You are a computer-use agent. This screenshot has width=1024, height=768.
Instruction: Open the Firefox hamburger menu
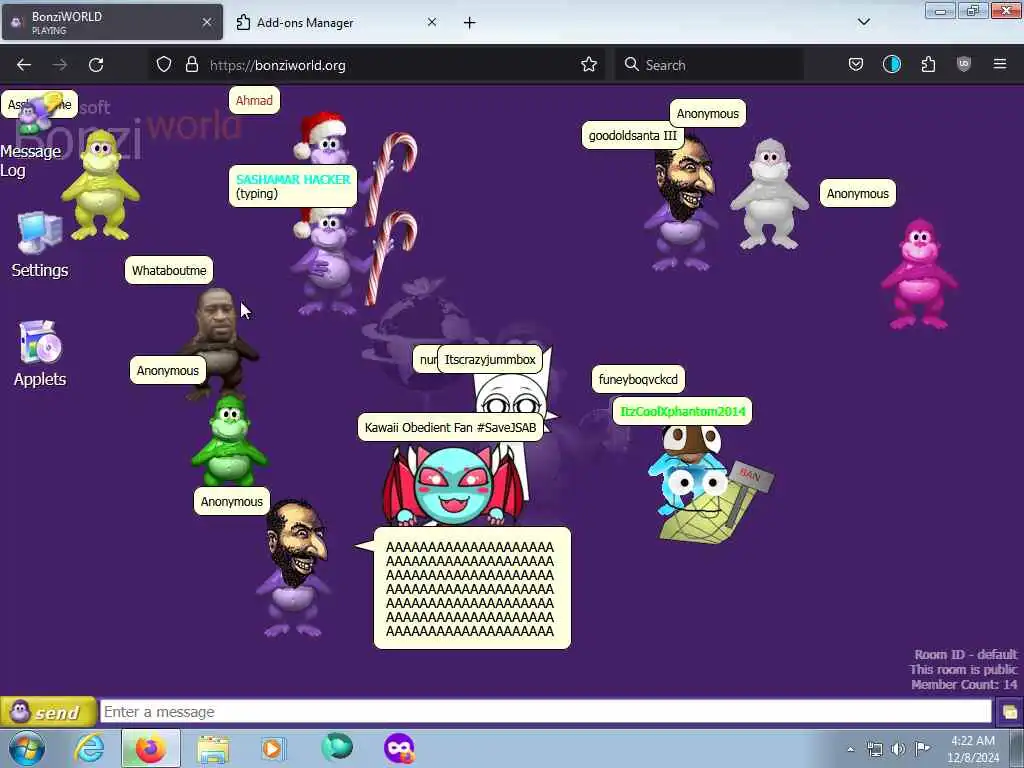click(1000, 64)
